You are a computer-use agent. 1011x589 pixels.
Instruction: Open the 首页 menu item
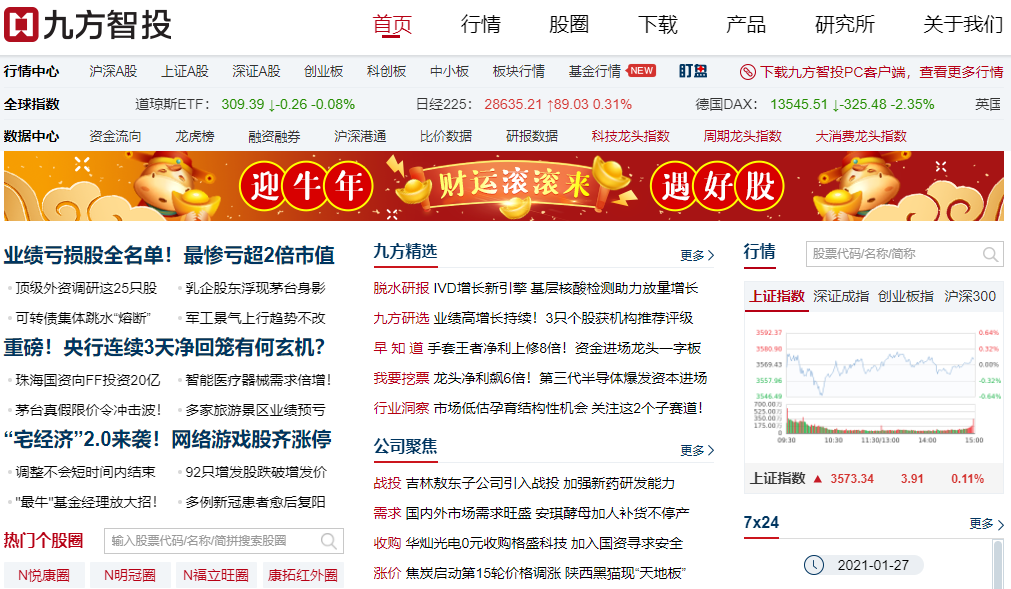point(392,24)
